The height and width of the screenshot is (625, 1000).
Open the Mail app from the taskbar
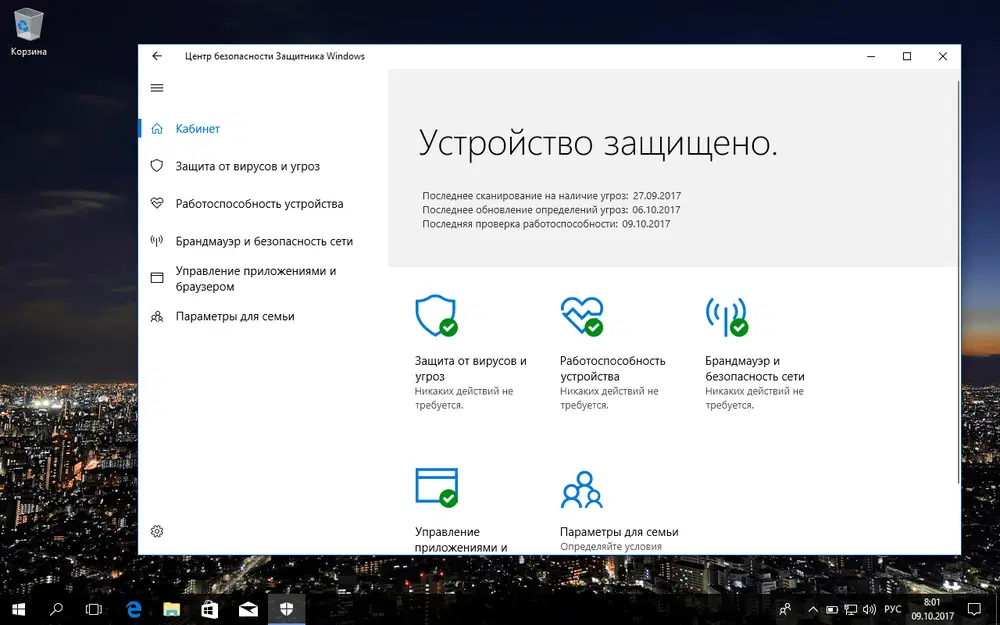coord(247,609)
